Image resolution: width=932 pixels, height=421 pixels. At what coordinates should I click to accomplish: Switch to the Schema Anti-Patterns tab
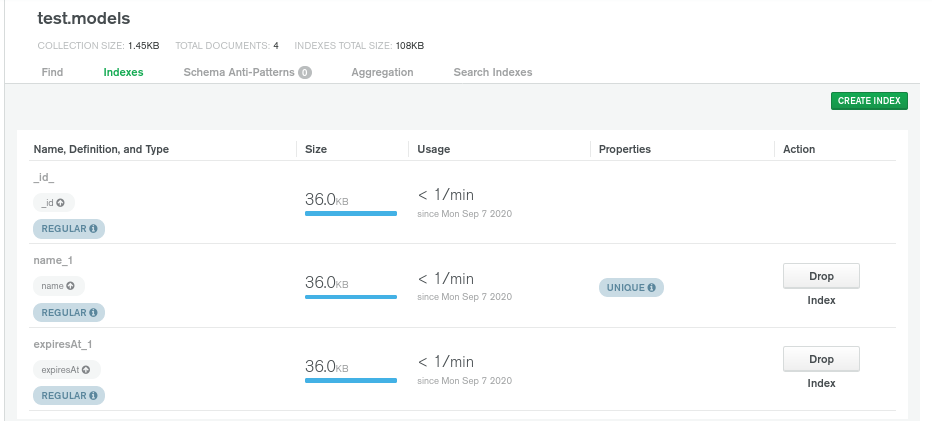point(240,72)
